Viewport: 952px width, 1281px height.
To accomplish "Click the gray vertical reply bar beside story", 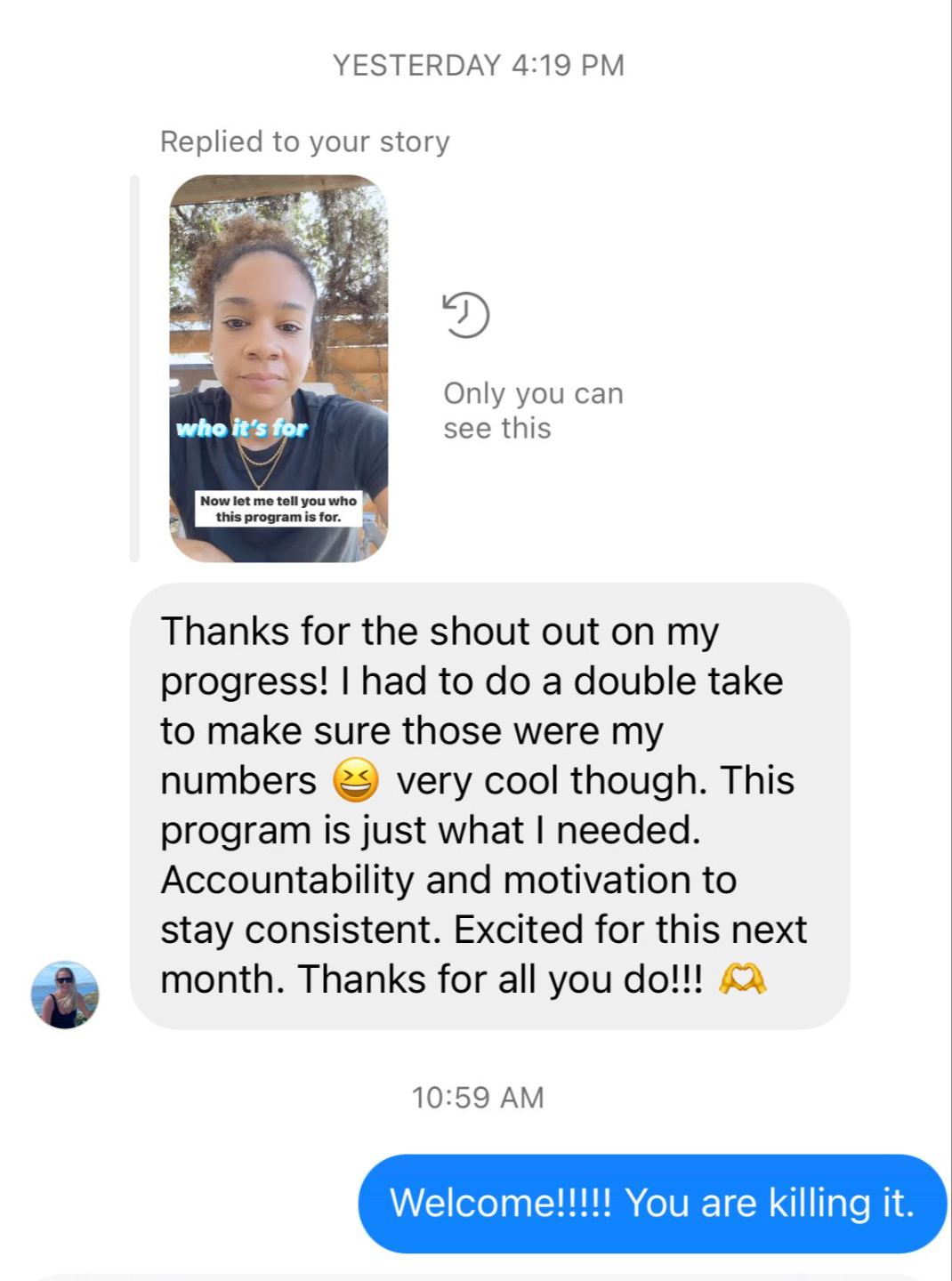I will (x=135, y=368).
